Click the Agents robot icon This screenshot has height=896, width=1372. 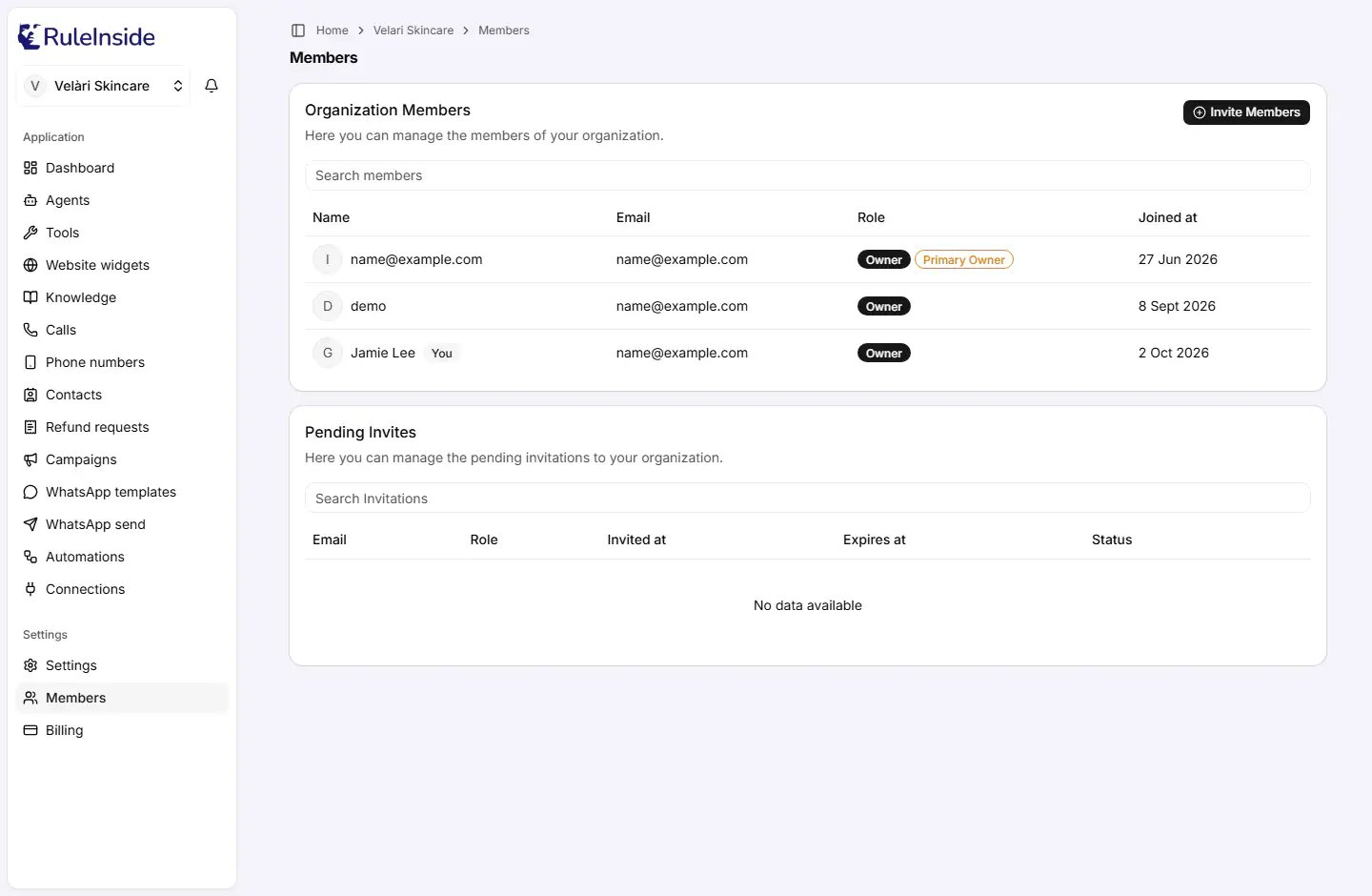30,200
